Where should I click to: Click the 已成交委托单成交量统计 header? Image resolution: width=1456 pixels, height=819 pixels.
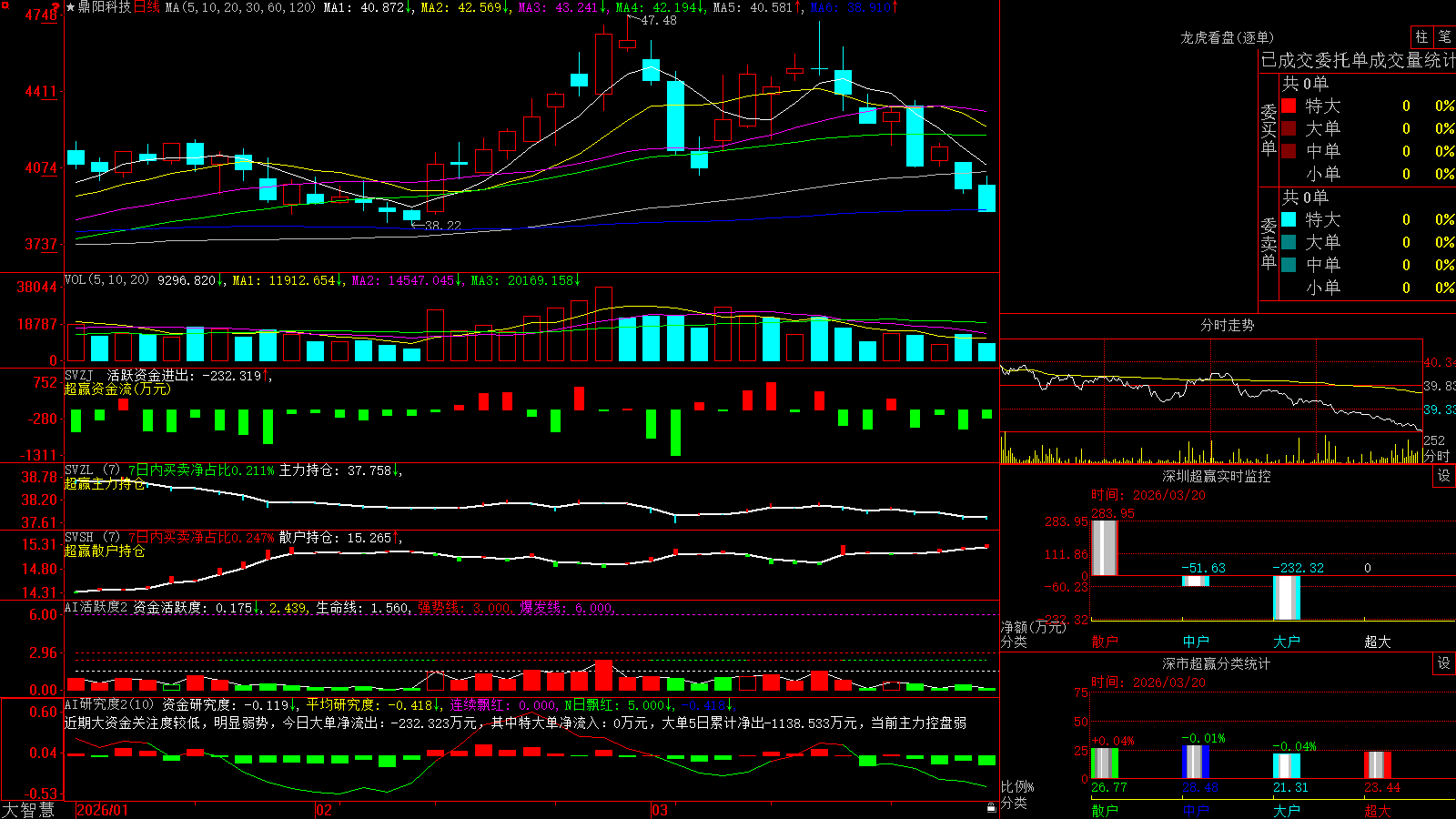(x=1358, y=60)
